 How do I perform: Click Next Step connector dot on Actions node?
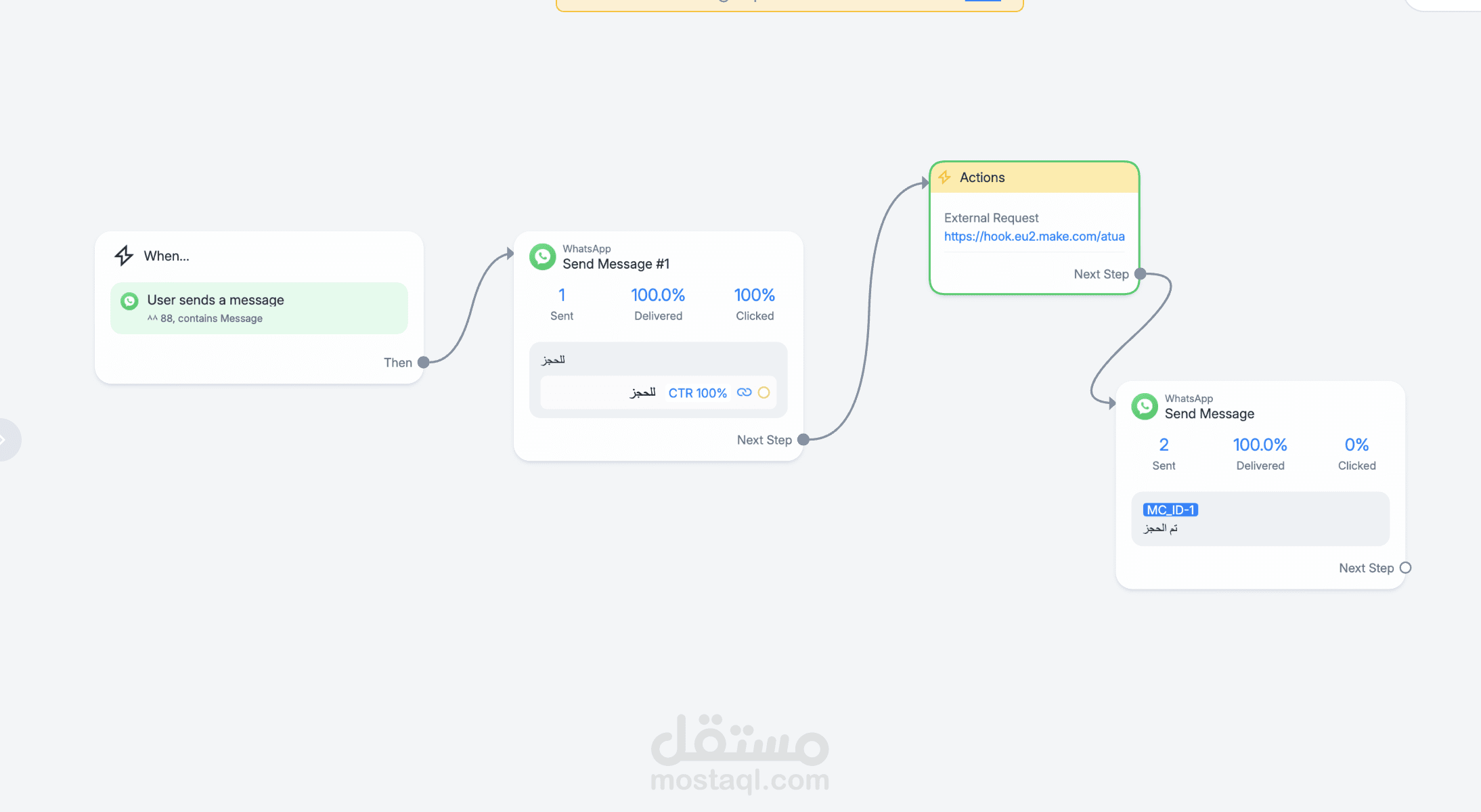(x=1141, y=274)
